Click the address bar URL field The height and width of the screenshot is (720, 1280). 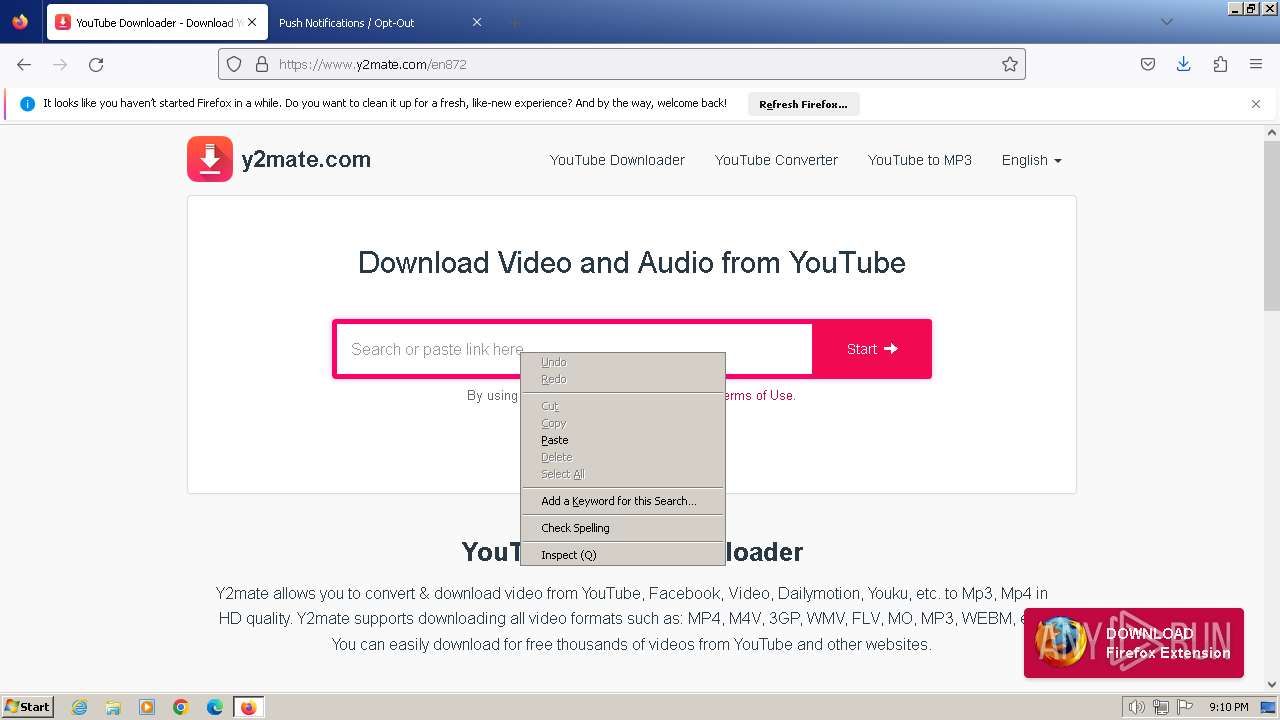622,64
